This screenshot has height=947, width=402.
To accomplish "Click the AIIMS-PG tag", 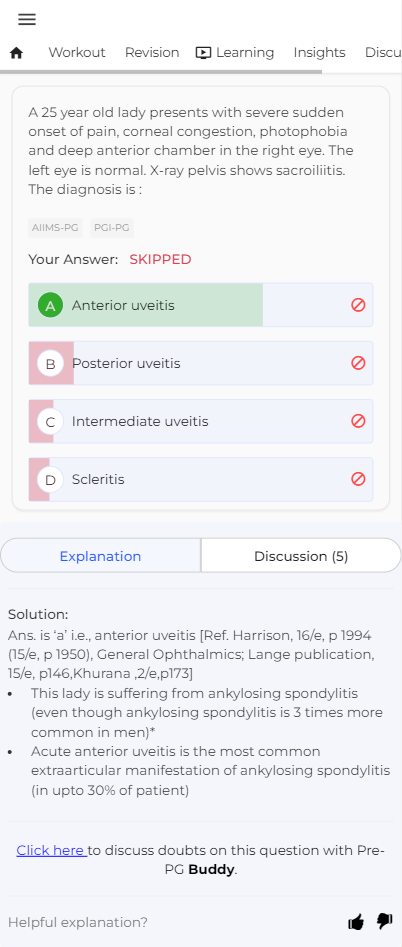I will tap(55, 228).
